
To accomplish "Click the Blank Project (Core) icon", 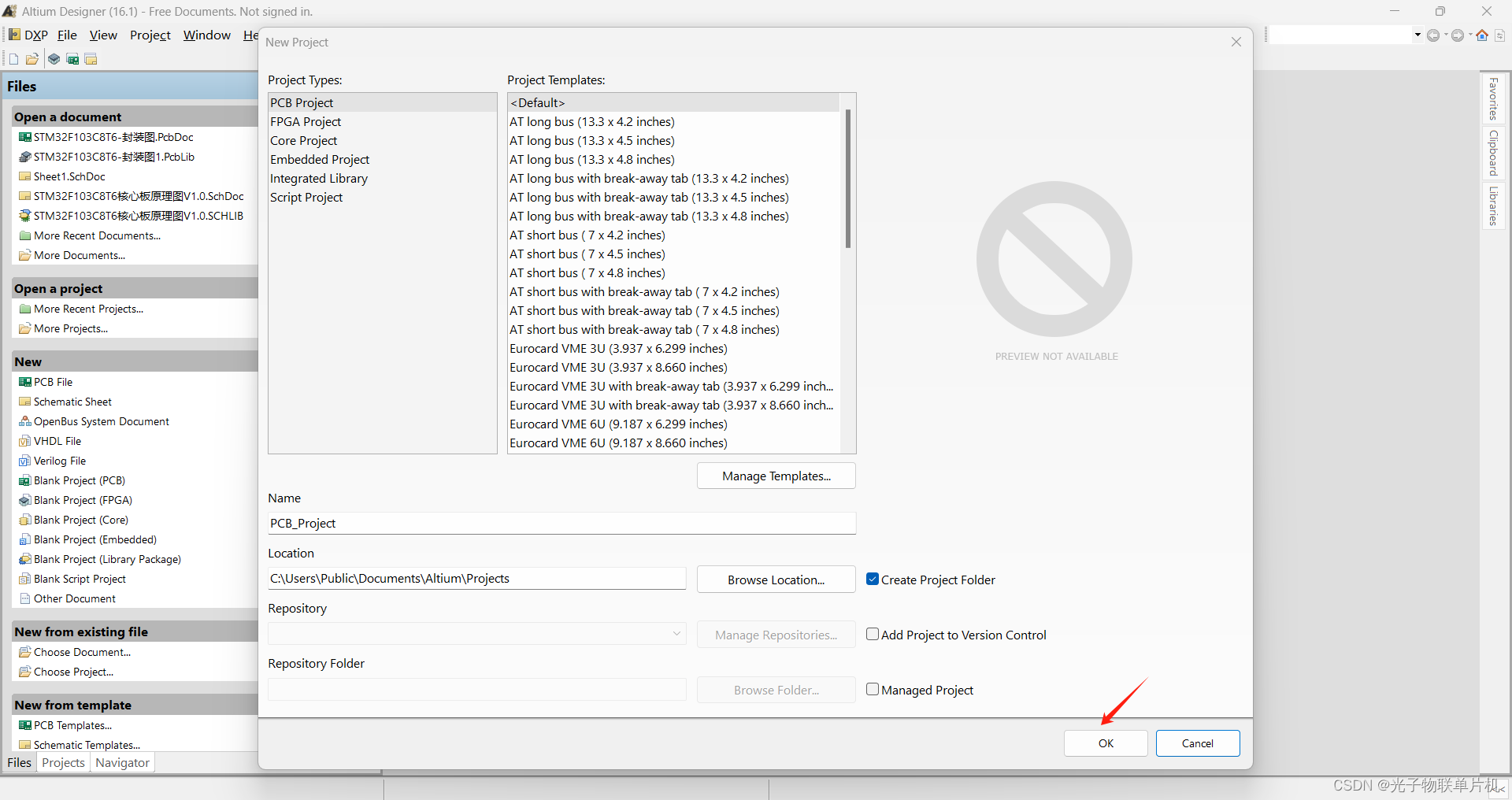I will coord(25,520).
